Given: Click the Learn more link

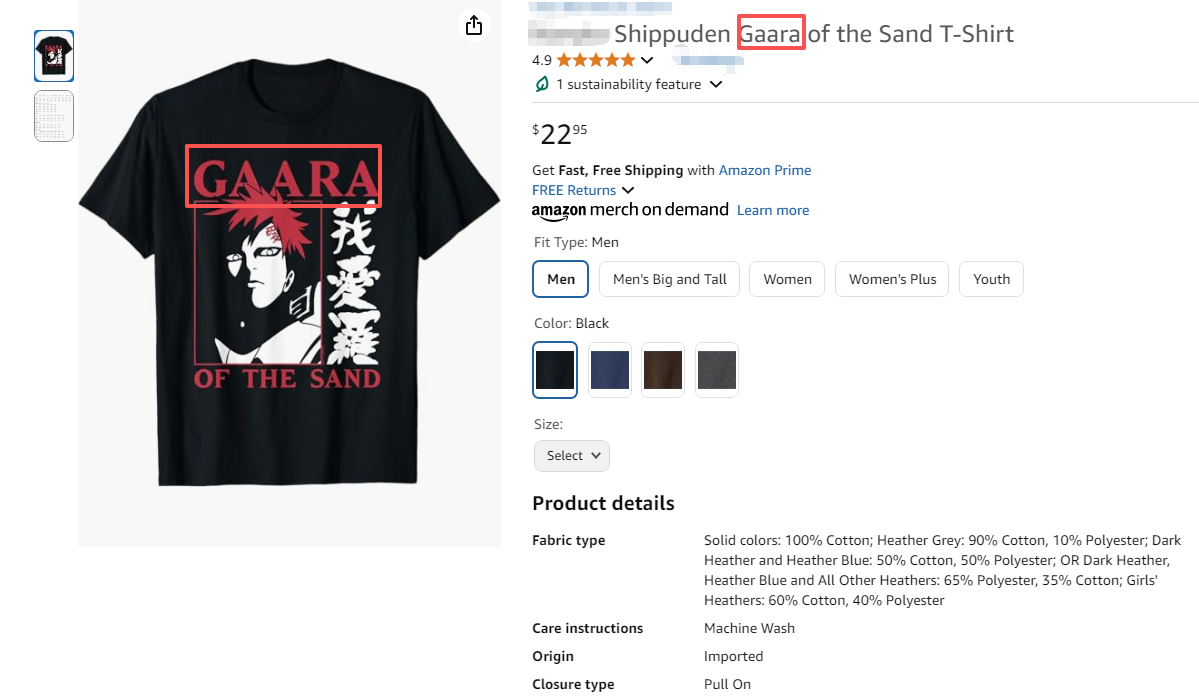Looking at the screenshot, I should (x=773, y=210).
